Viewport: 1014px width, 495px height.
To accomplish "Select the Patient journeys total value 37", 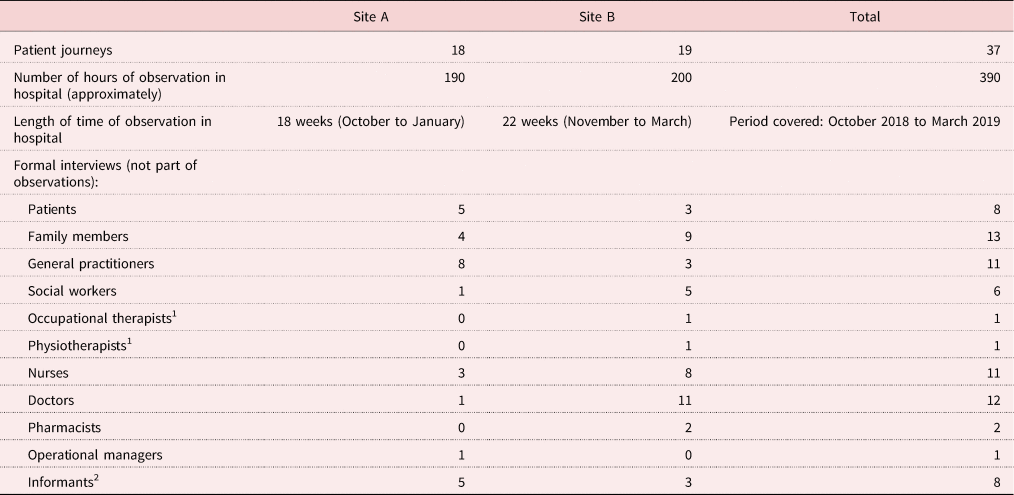I will tap(994, 50).
